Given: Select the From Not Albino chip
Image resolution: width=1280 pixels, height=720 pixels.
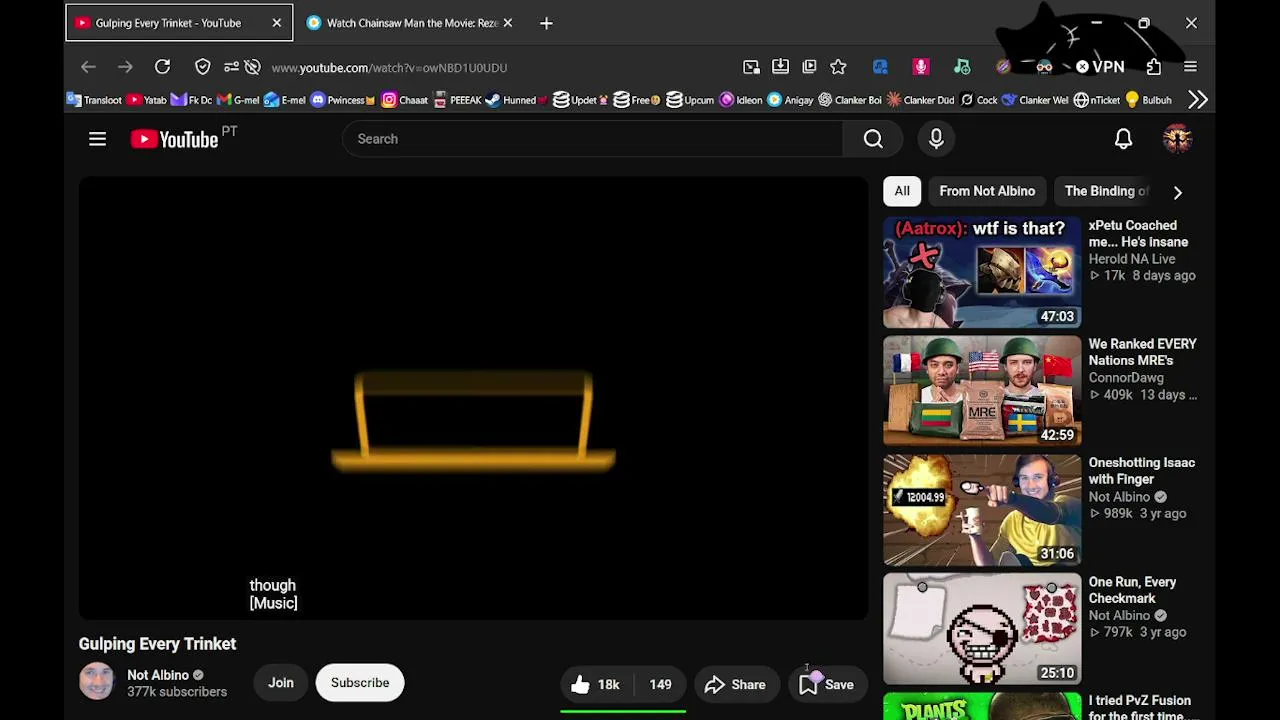Looking at the screenshot, I should [987, 191].
